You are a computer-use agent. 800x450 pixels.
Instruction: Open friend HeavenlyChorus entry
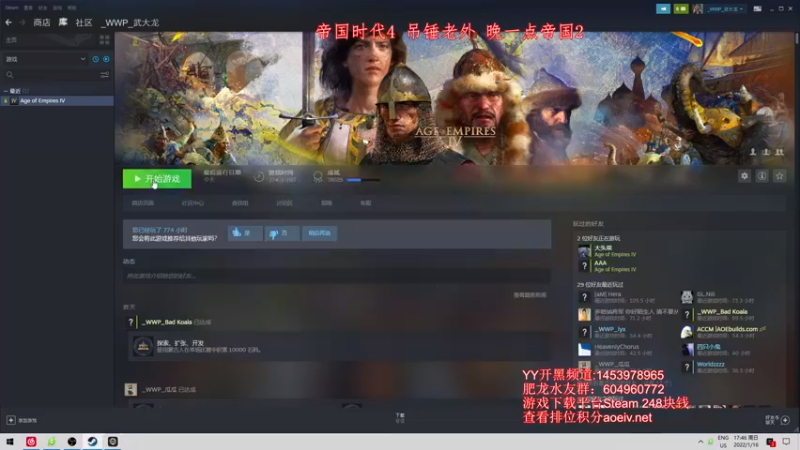(615, 349)
